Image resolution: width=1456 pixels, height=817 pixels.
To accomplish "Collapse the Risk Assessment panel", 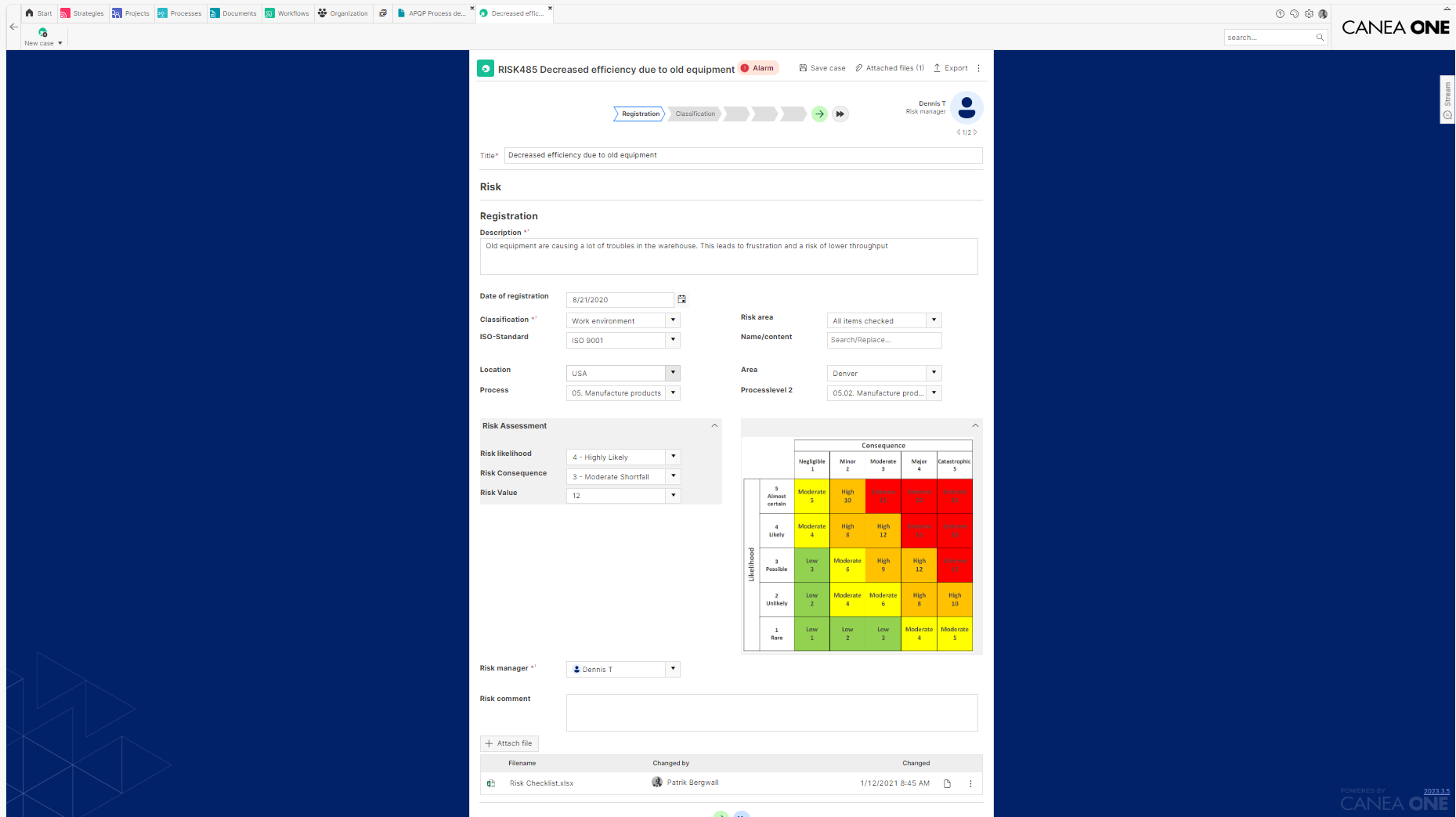I will pyautogui.click(x=714, y=425).
